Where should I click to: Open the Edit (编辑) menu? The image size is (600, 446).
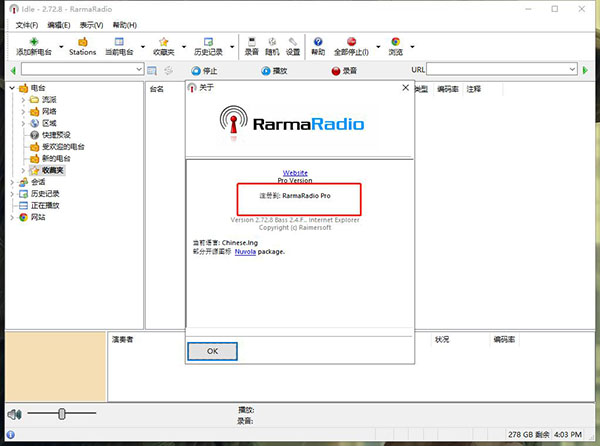tap(59, 25)
